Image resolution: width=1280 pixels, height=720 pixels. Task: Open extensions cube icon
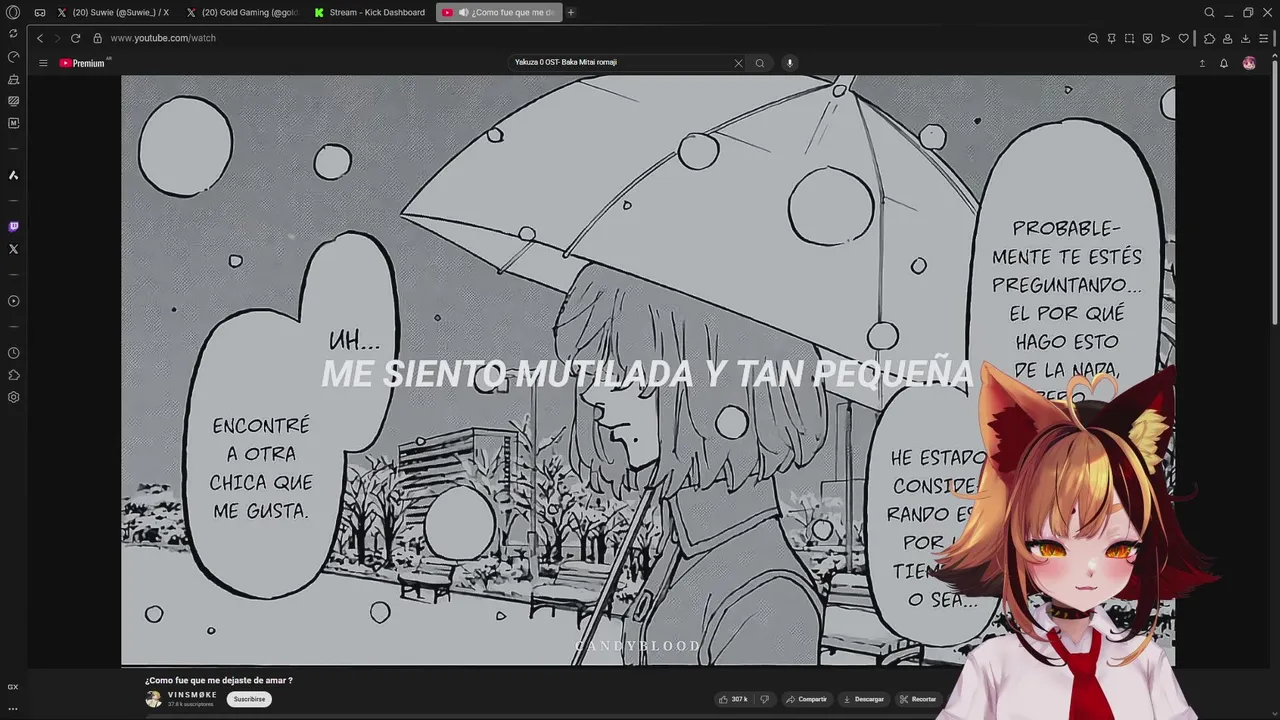[x=1209, y=38]
